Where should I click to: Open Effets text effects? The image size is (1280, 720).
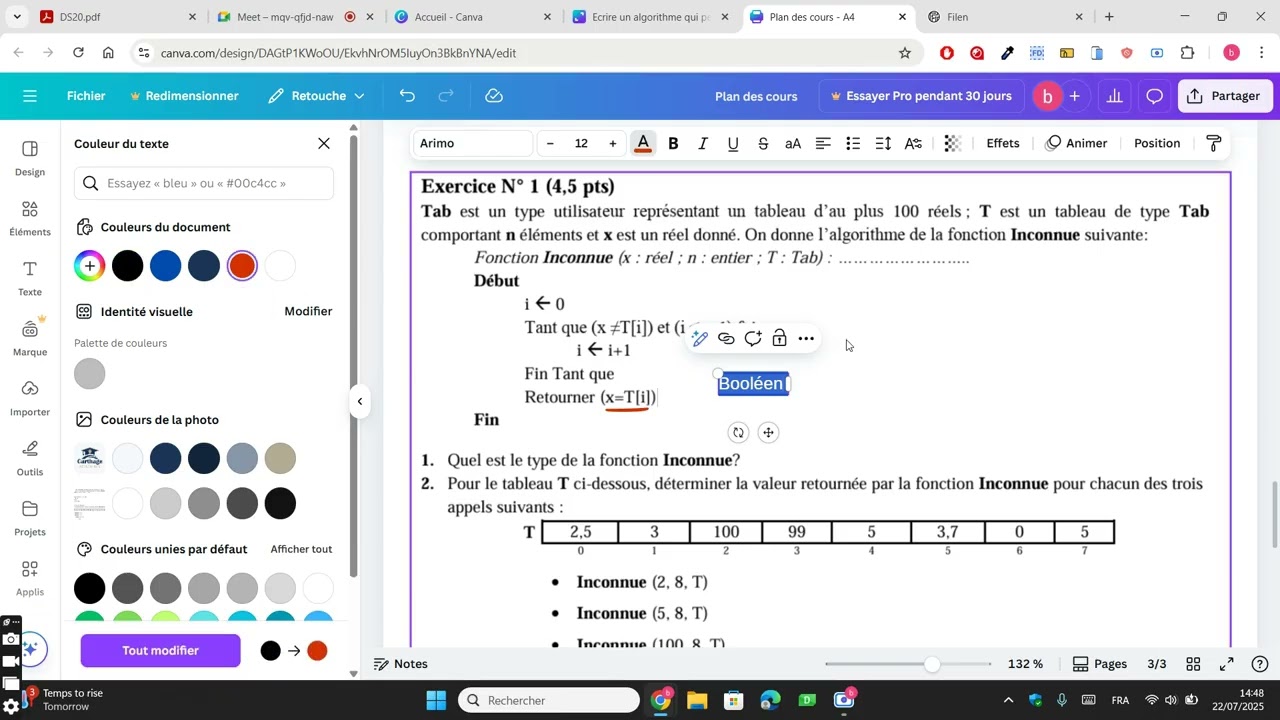1003,144
